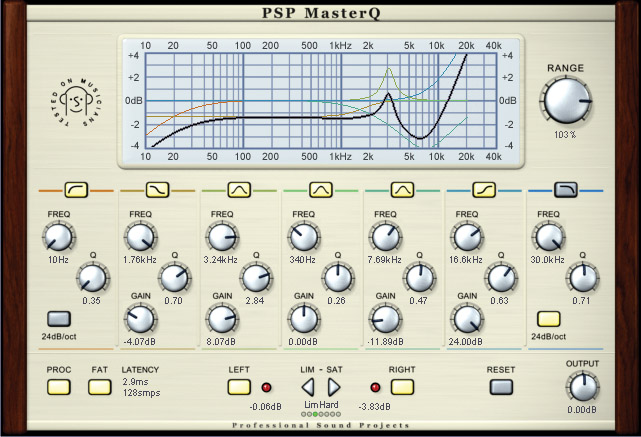Toggle the FAT mode button

coord(99,386)
